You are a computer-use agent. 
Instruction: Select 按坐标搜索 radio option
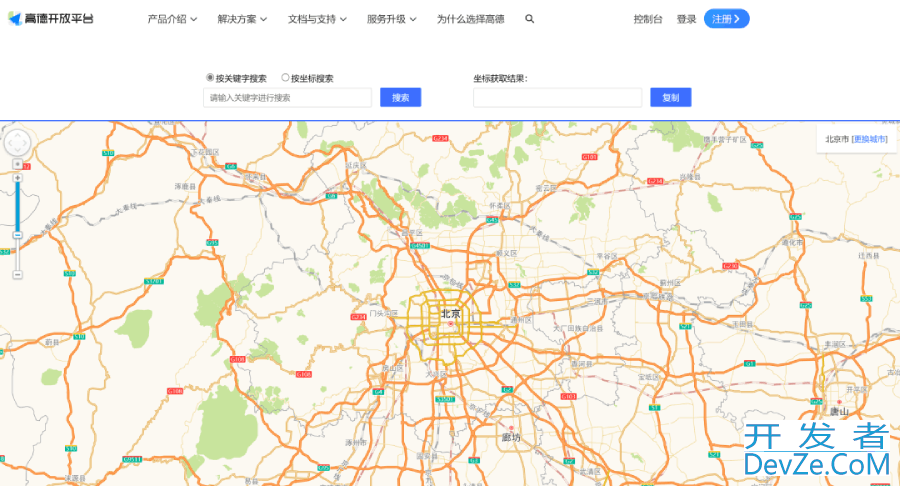coord(285,77)
